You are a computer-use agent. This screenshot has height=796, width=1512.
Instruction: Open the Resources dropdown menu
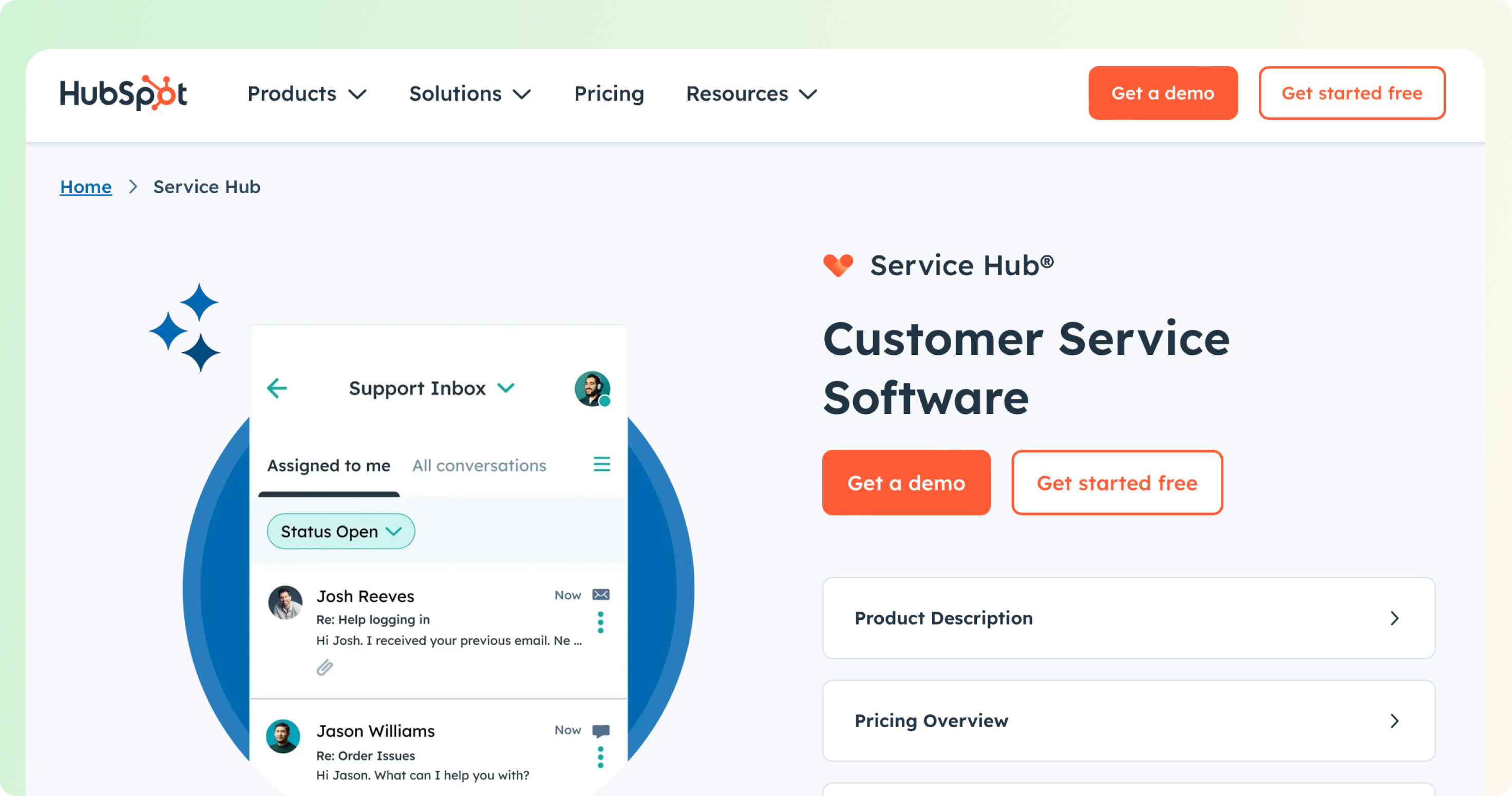[x=751, y=93]
